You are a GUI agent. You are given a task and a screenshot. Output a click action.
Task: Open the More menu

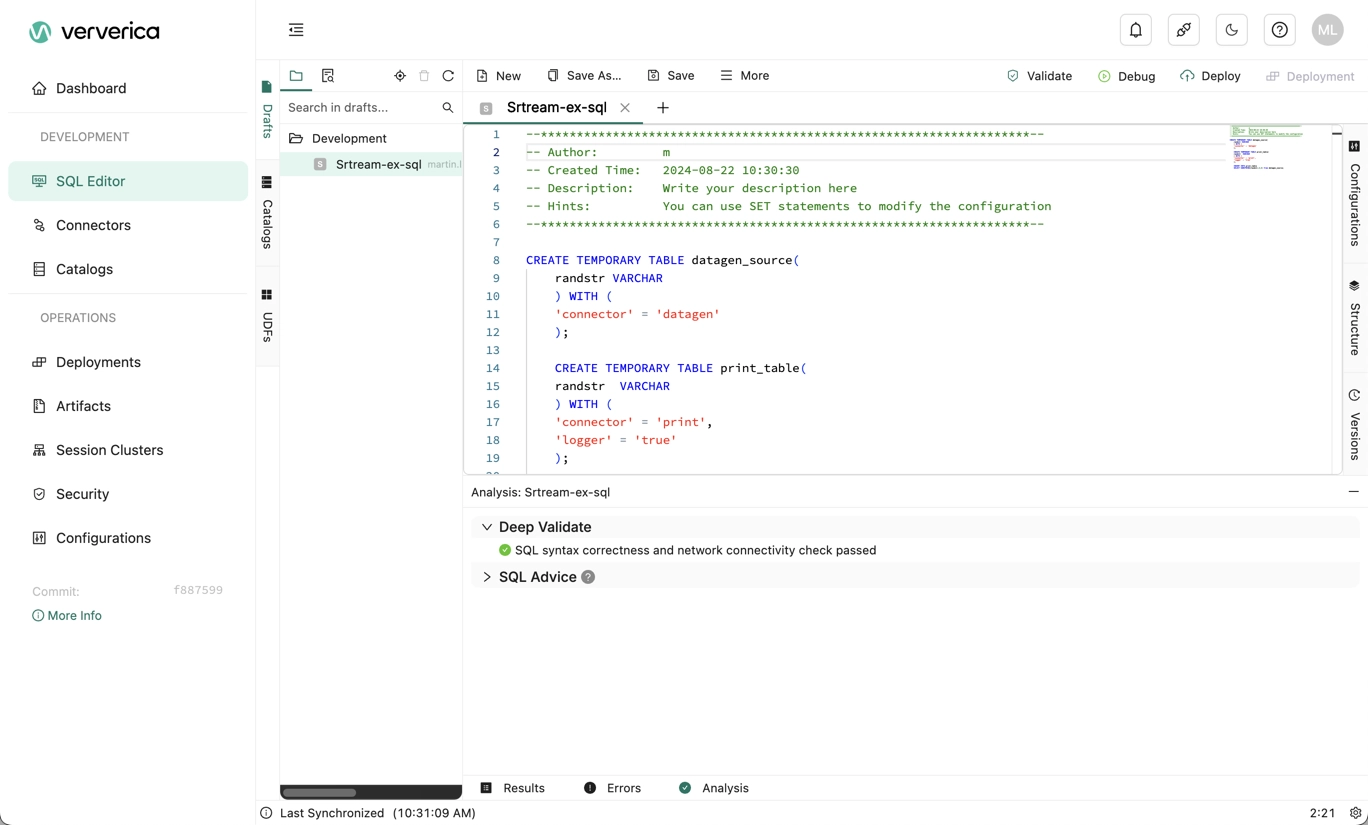[745, 76]
